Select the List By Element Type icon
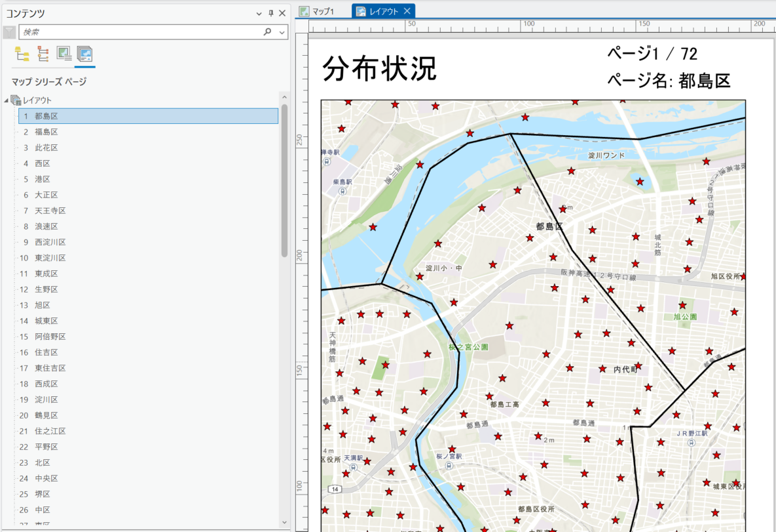Screen dimensions: 776x532 [44, 54]
